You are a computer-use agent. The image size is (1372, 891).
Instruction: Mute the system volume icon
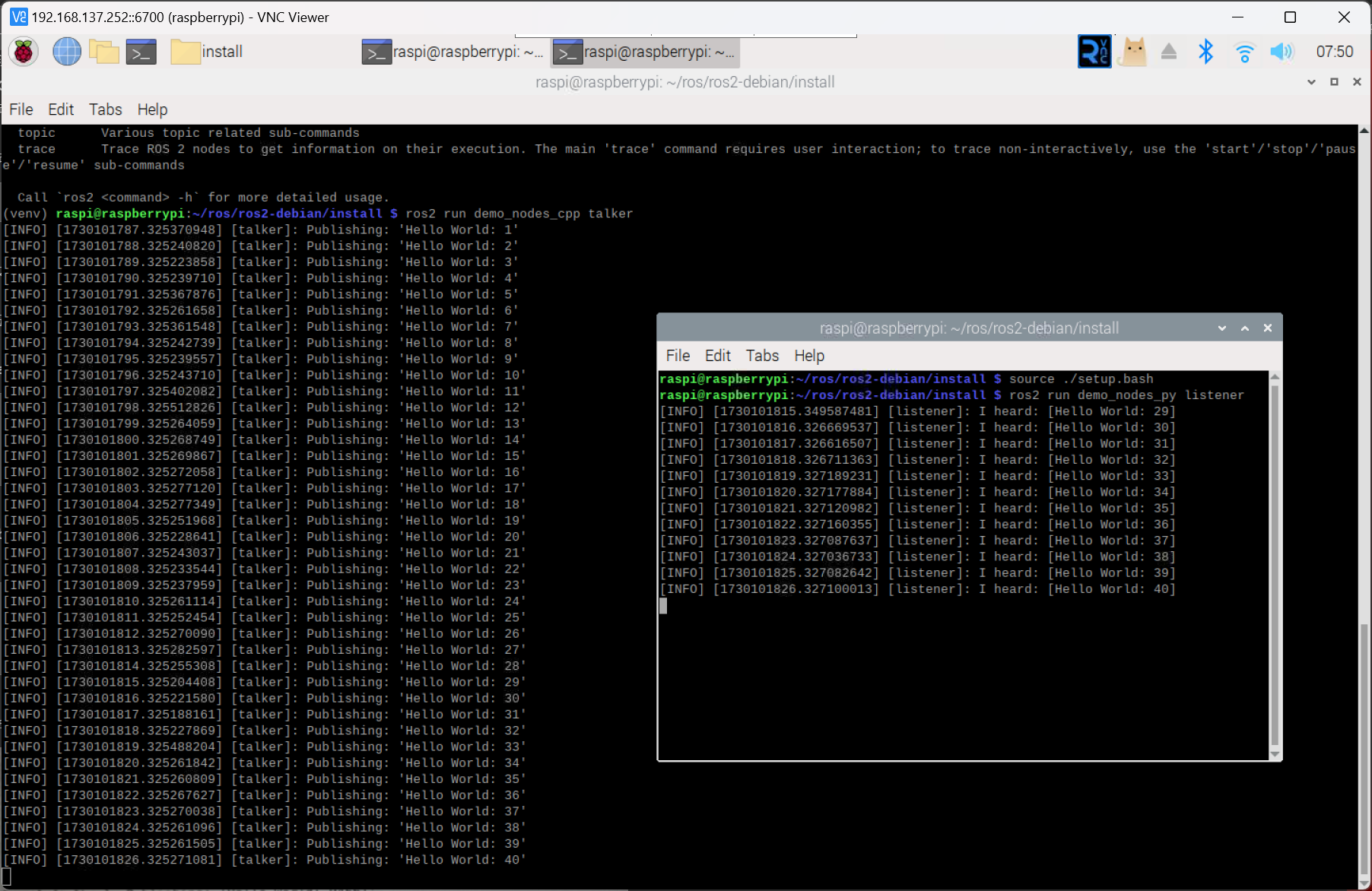[x=1281, y=51]
